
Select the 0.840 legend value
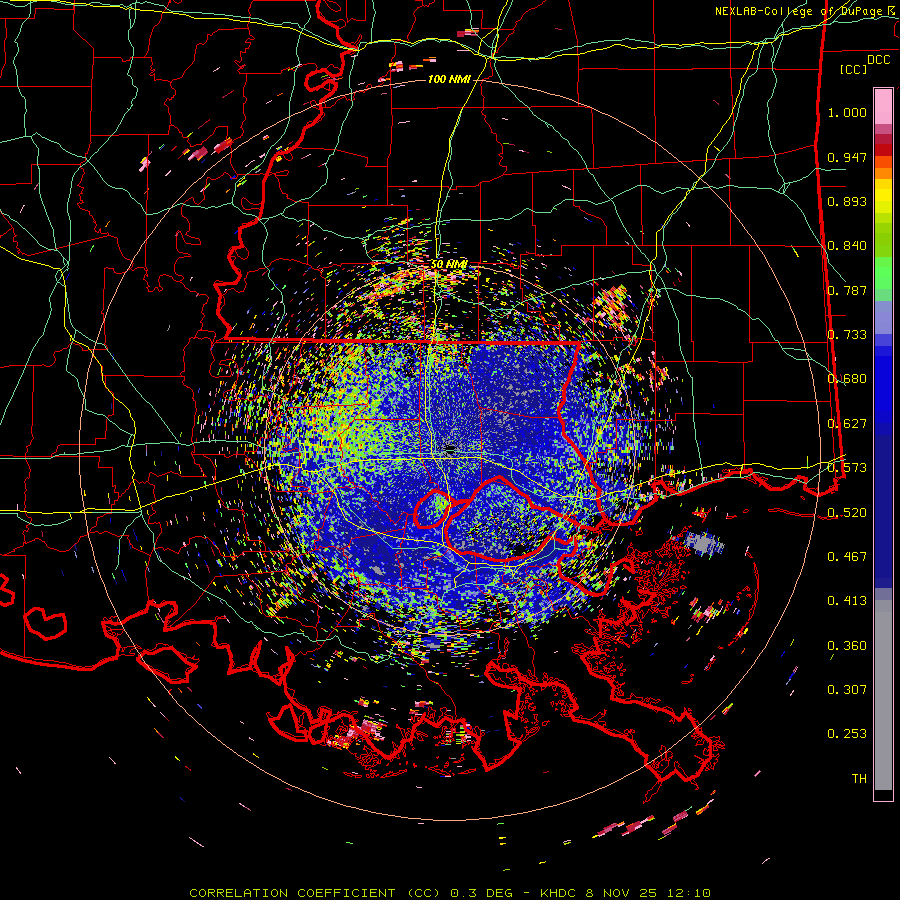(847, 246)
